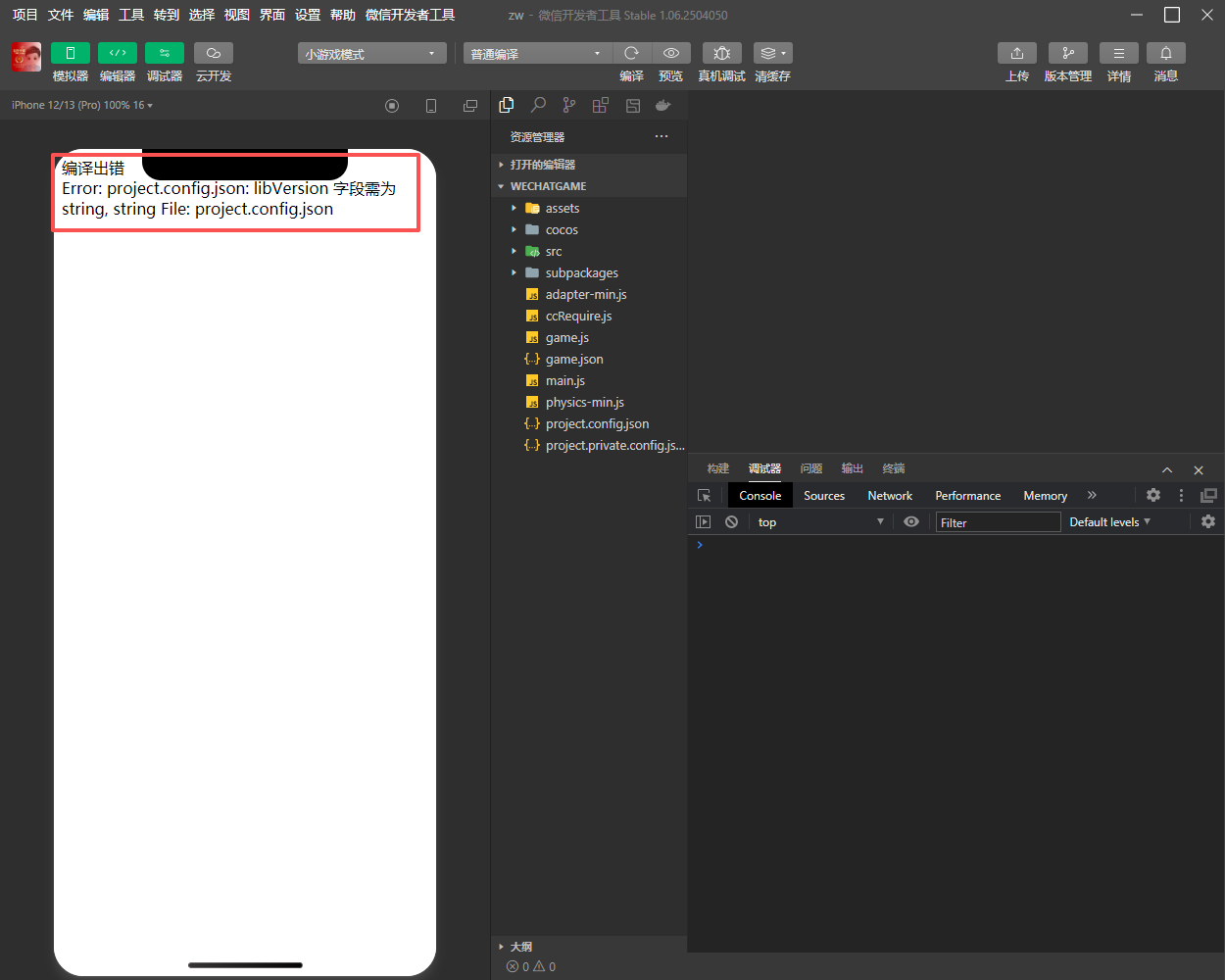Open resource manager more options (…)
This screenshot has width=1225, height=980.
pyautogui.click(x=661, y=136)
